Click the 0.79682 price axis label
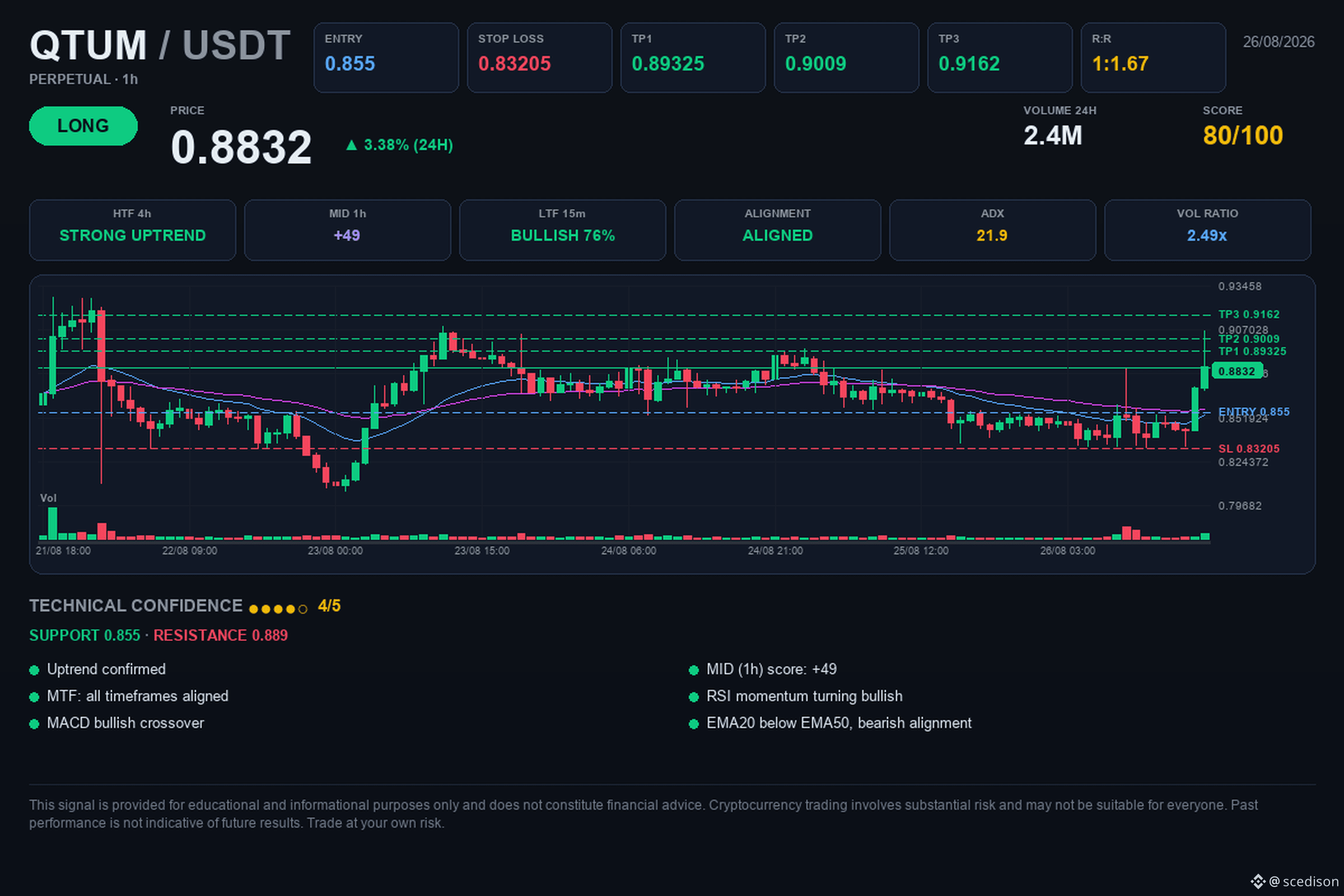 pos(1239,506)
